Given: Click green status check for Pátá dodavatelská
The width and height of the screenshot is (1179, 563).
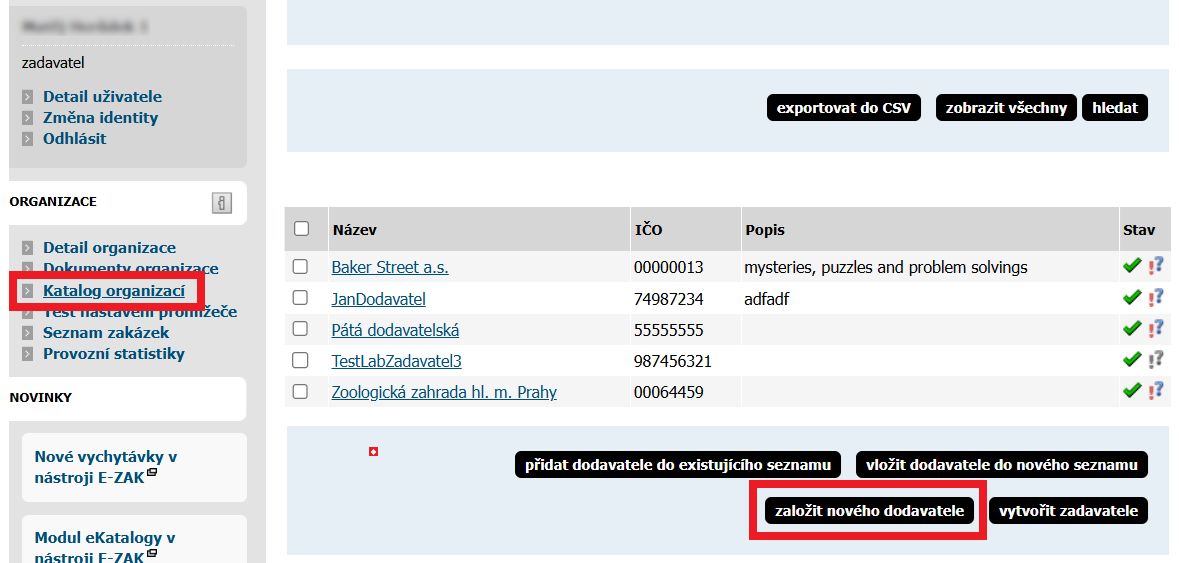Looking at the screenshot, I should (1132, 329).
